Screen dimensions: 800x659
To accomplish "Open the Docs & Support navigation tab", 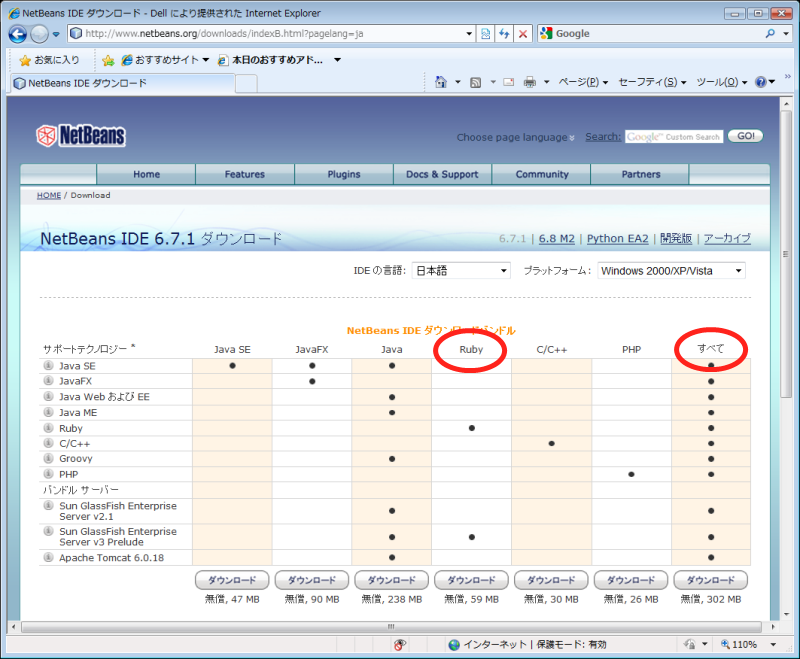I will [442, 174].
